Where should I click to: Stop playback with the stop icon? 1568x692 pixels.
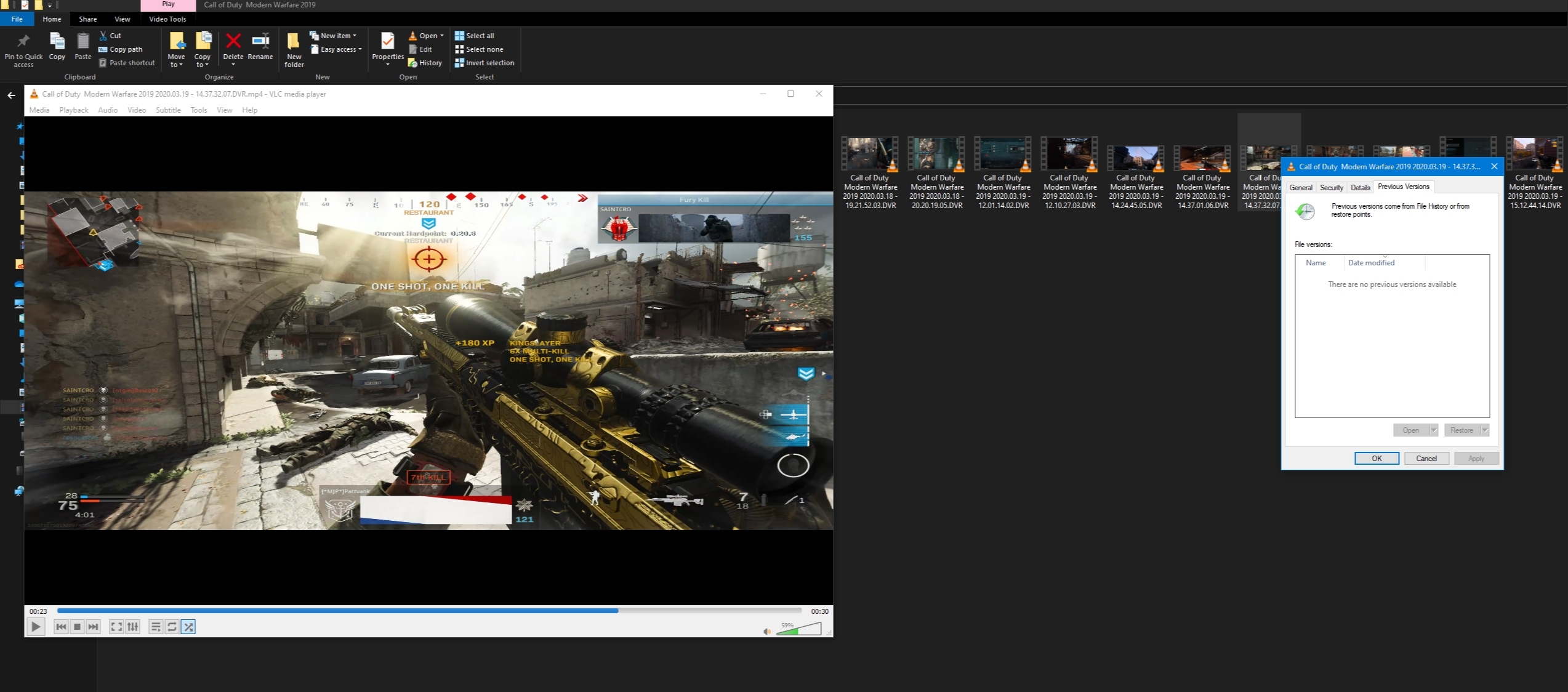coord(77,627)
